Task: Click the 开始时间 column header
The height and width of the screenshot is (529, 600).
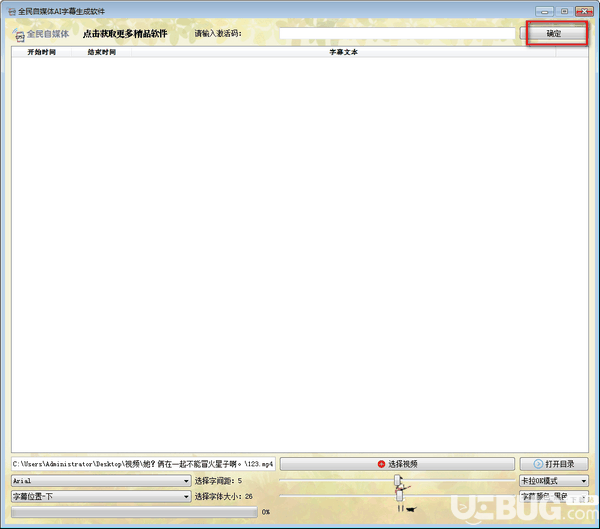Action: pos(42,52)
